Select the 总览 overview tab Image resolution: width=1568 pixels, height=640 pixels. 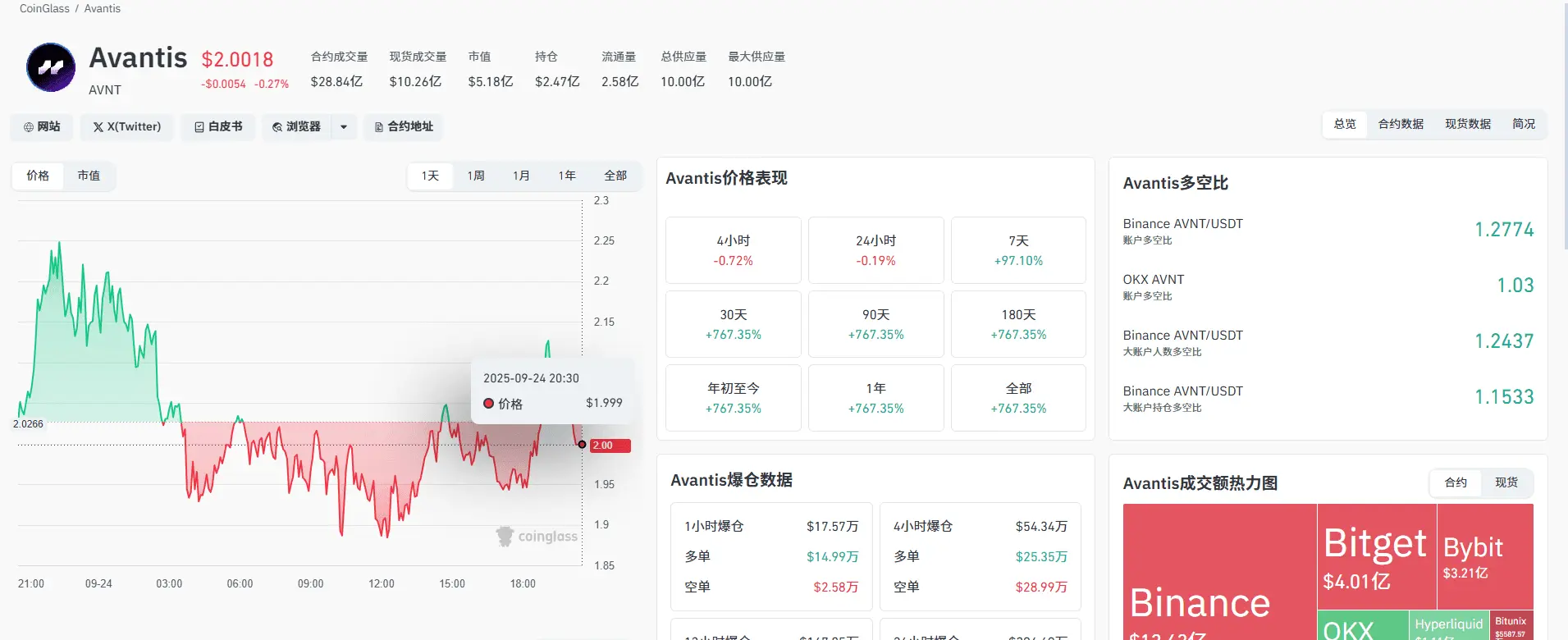[x=1345, y=124]
